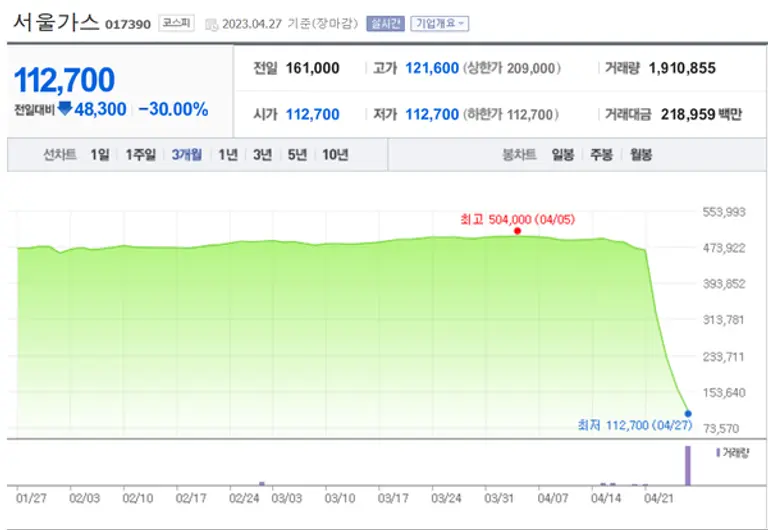Click the blue down-arrow icon next to 48,300

(65, 109)
